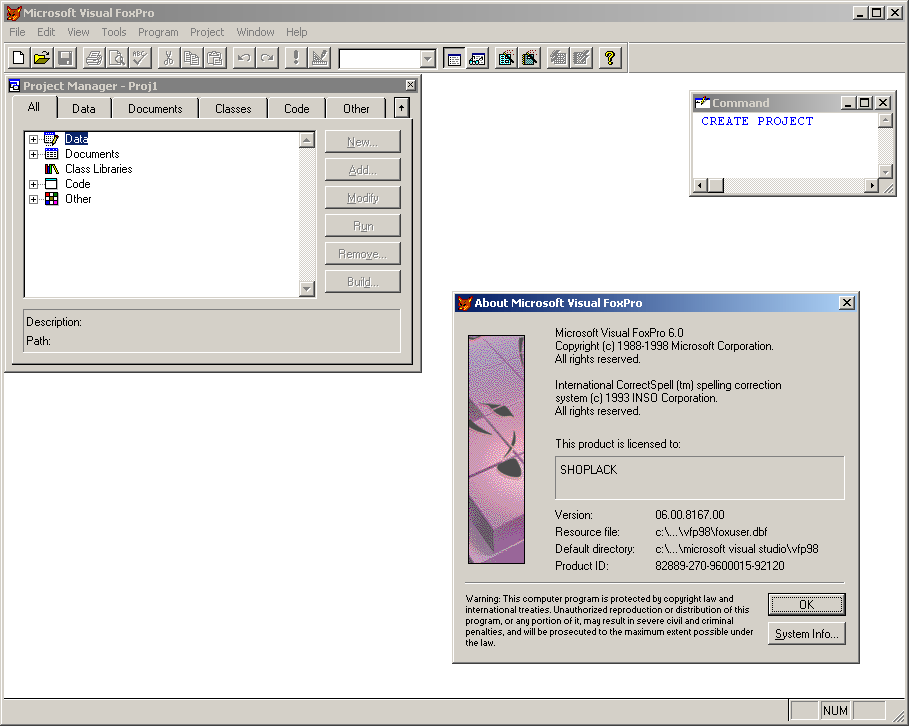Switch to the Classes tab
Viewport: 909px width, 726px height.
pos(233,108)
